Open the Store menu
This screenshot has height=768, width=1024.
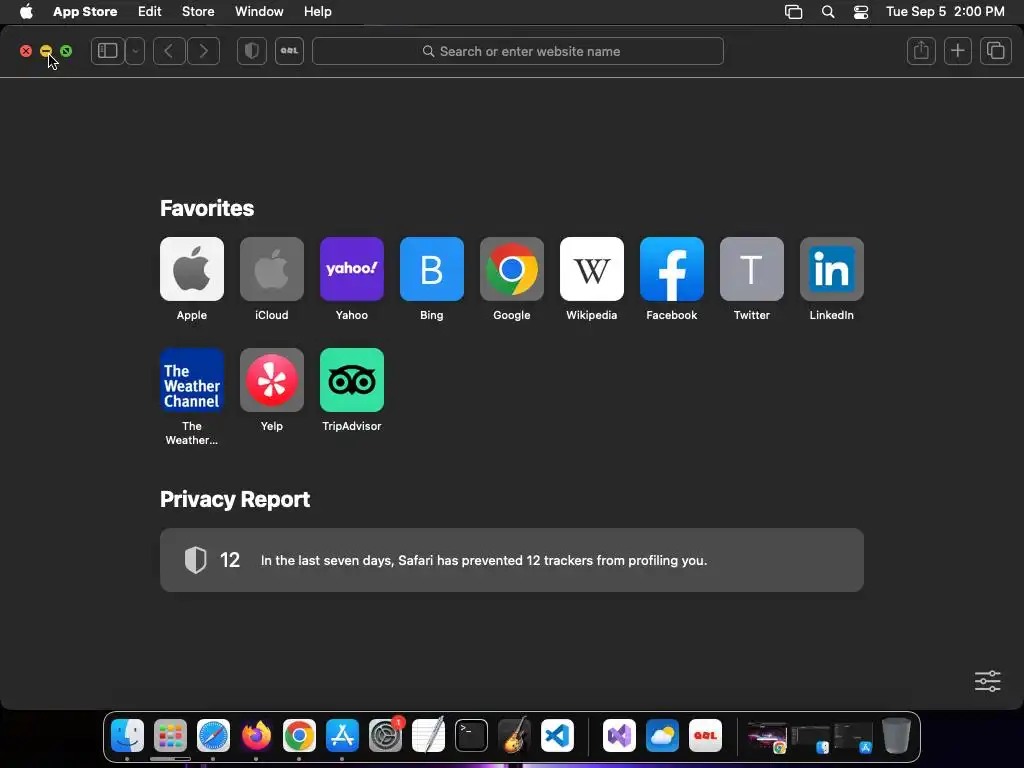click(x=198, y=12)
